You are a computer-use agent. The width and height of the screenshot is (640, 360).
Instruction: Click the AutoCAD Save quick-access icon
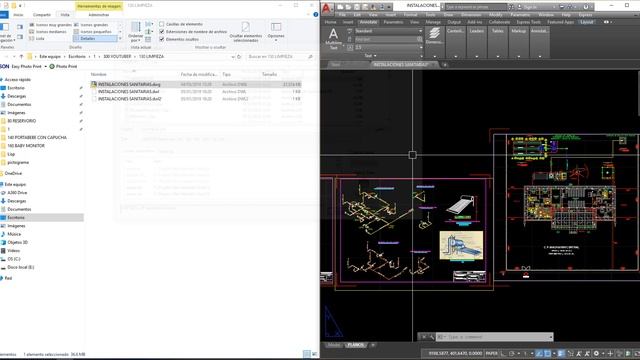point(356,7)
